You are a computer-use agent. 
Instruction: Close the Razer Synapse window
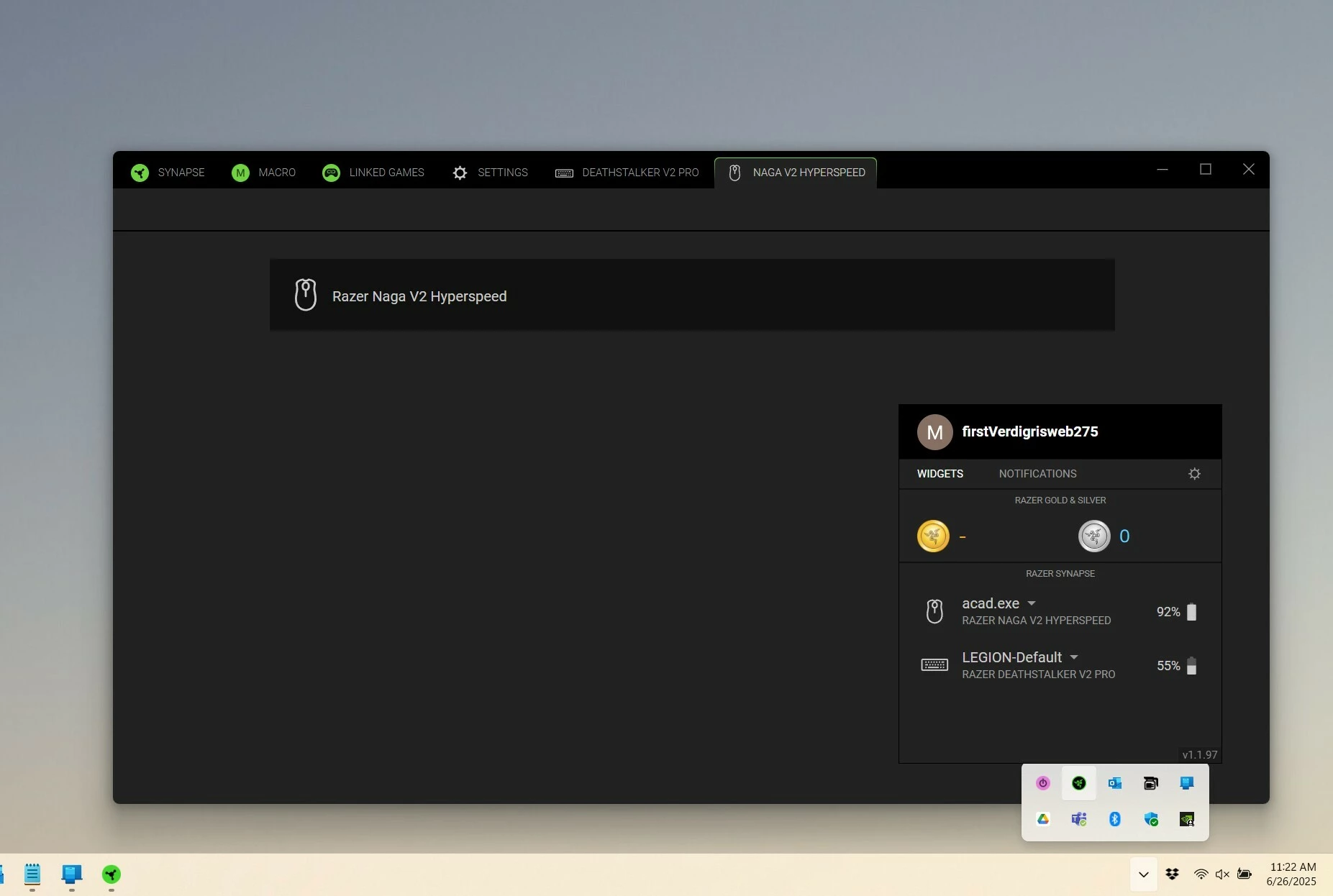[1249, 170]
